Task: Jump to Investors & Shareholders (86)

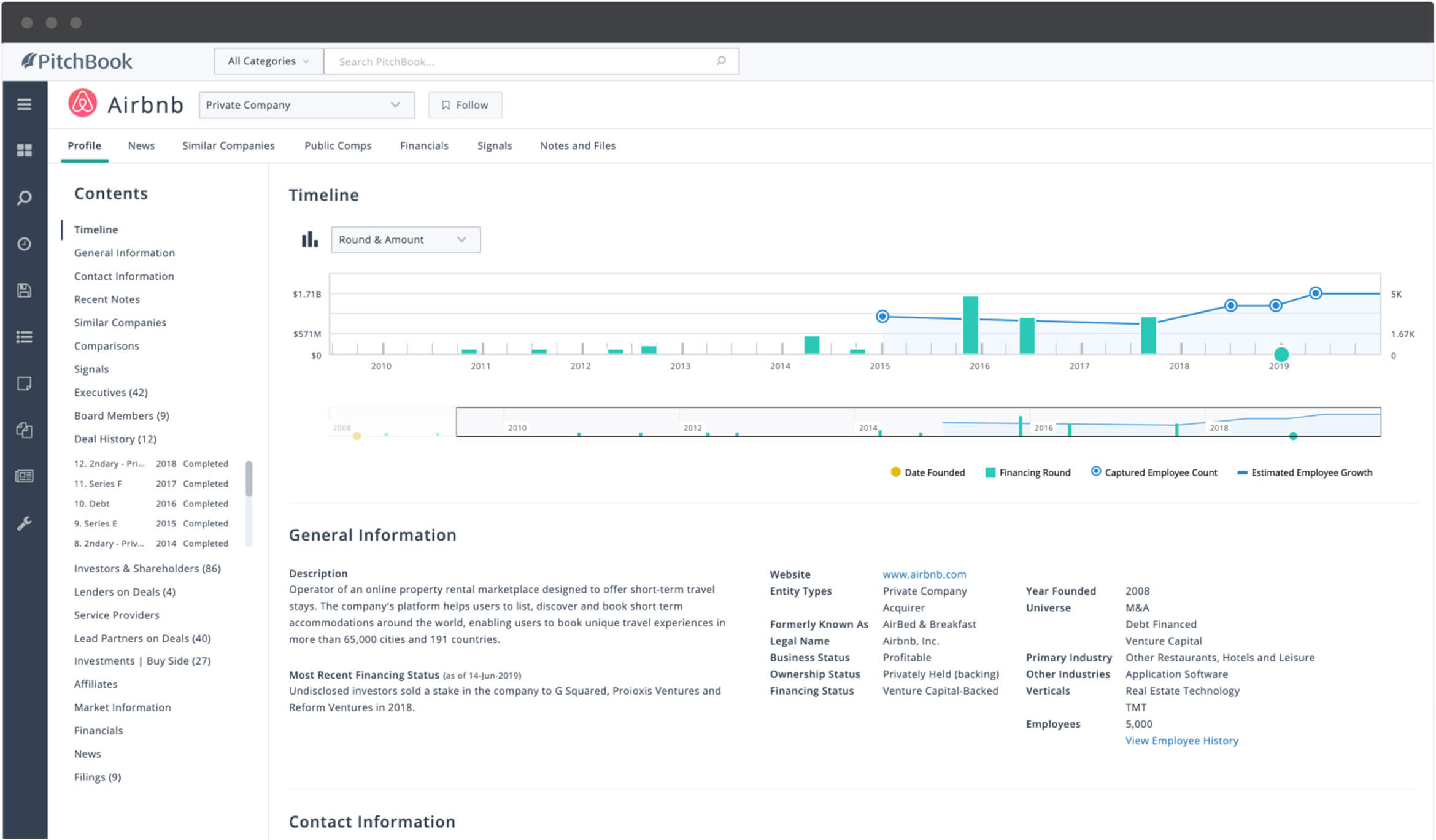Action: (147, 569)
